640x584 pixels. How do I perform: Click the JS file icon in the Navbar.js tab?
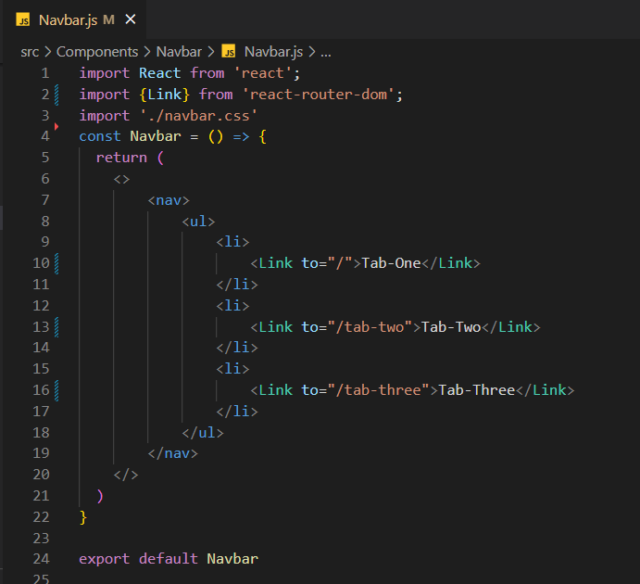pyautogui.click(x=22, y=19)
